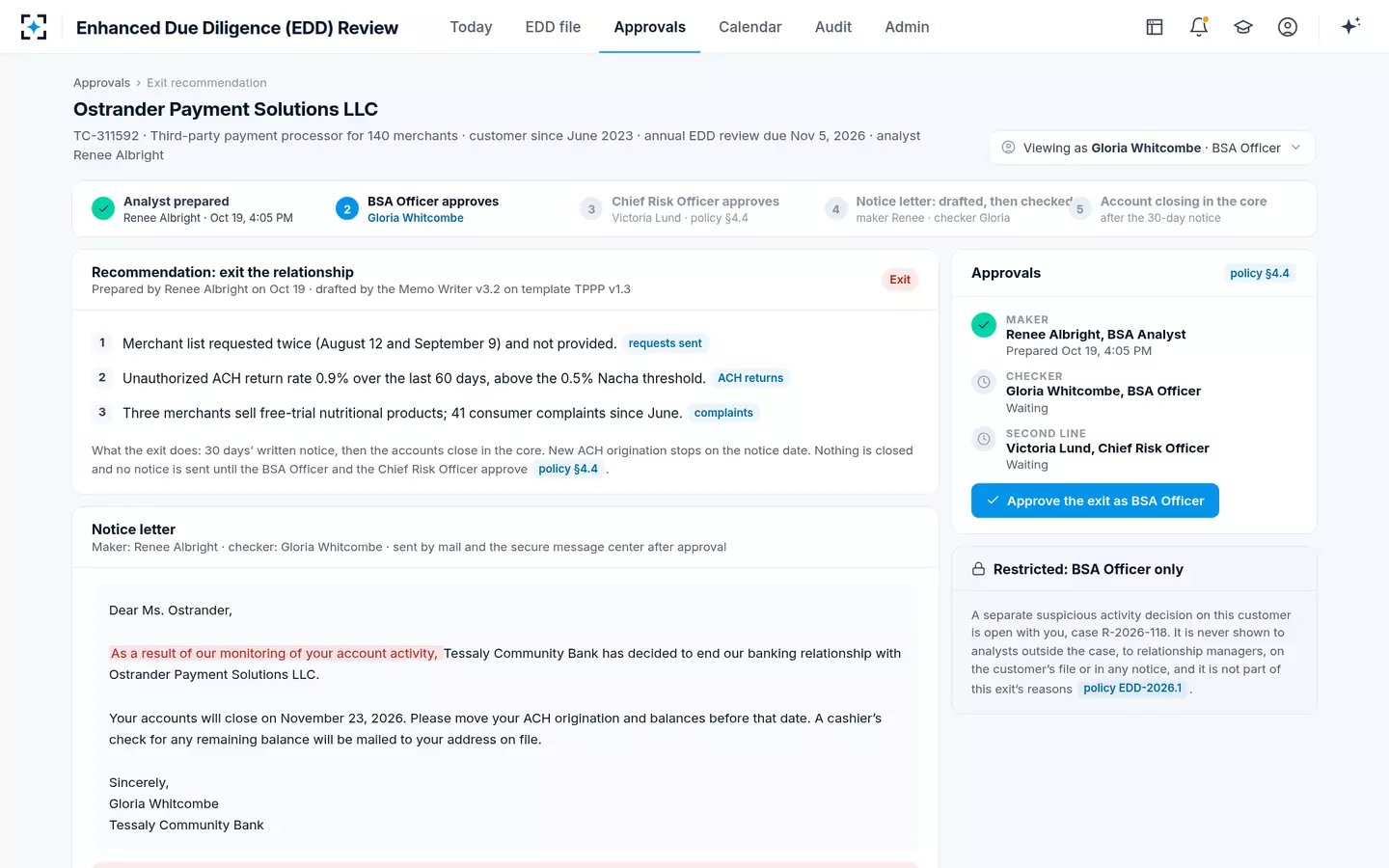This screenshot has height=868, width=1389.
Task: Click the Ostrander Payment Solutions LLC page title
Action: point(226,109)
